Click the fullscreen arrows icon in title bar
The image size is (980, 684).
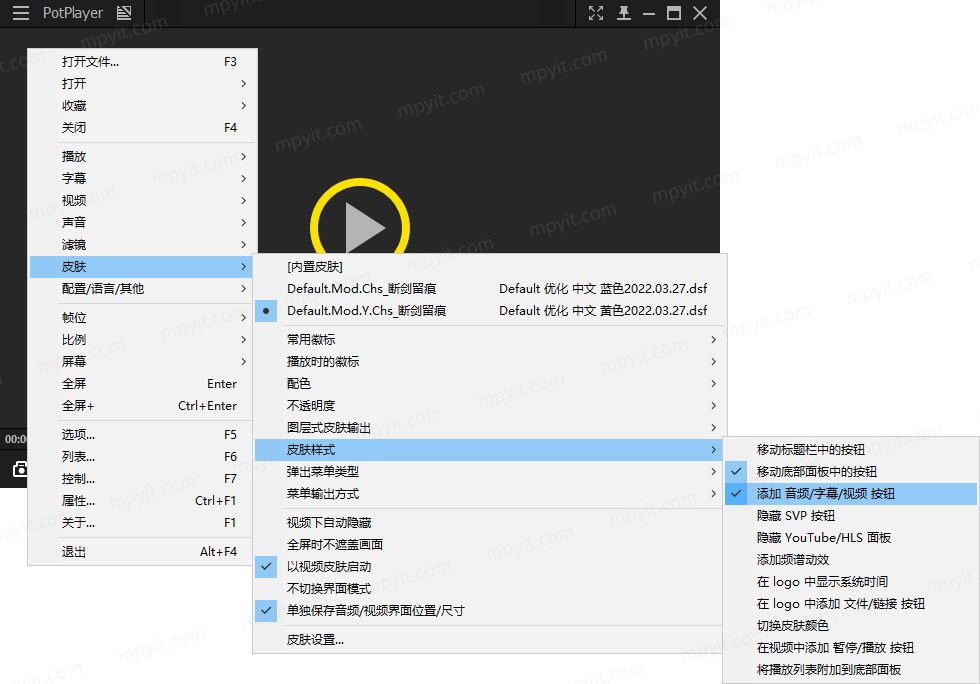pyautogui.click(x=596, y=13)
